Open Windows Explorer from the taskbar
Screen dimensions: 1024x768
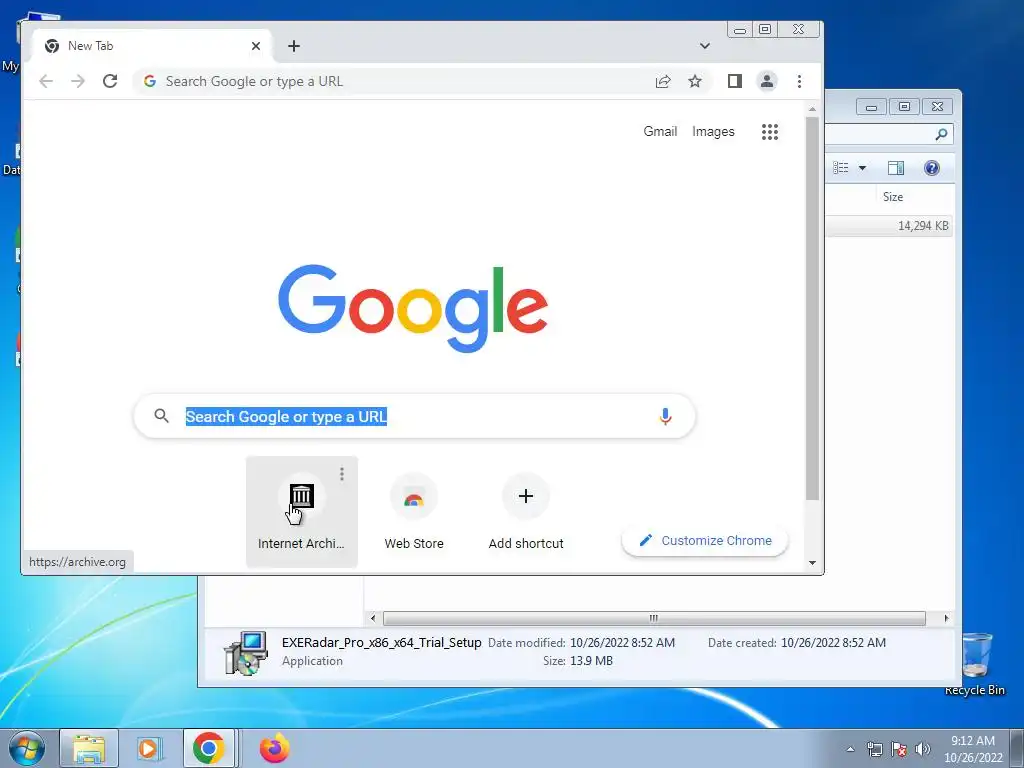(89, 748)
